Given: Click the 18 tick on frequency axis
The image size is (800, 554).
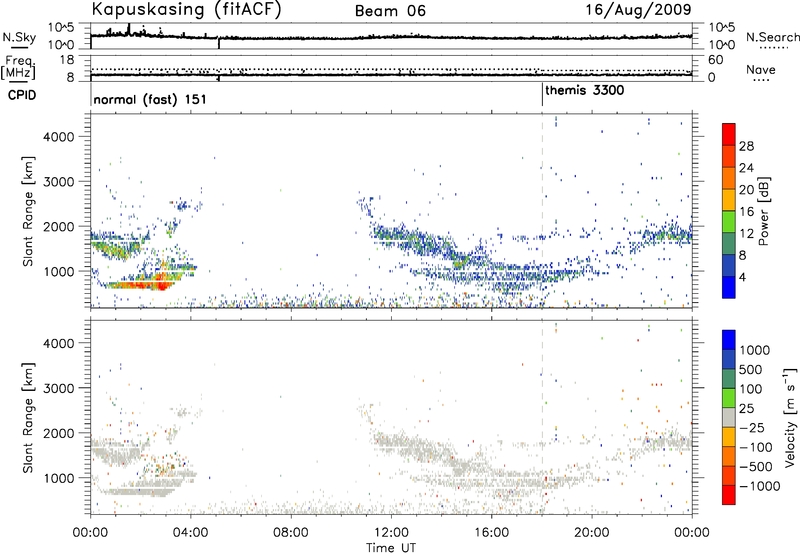Looking at the screenshot, I should pos(66,60).
